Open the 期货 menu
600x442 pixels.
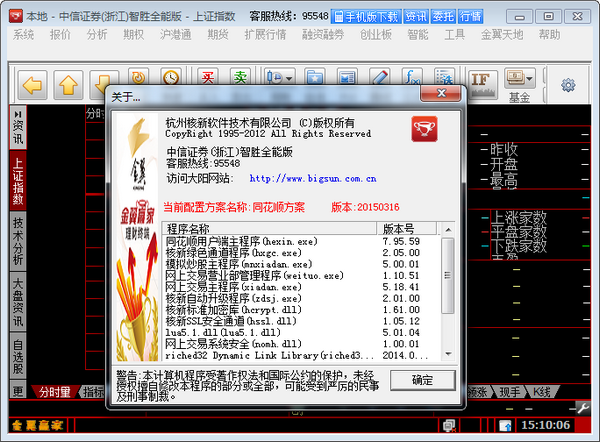tap(218, 35)
